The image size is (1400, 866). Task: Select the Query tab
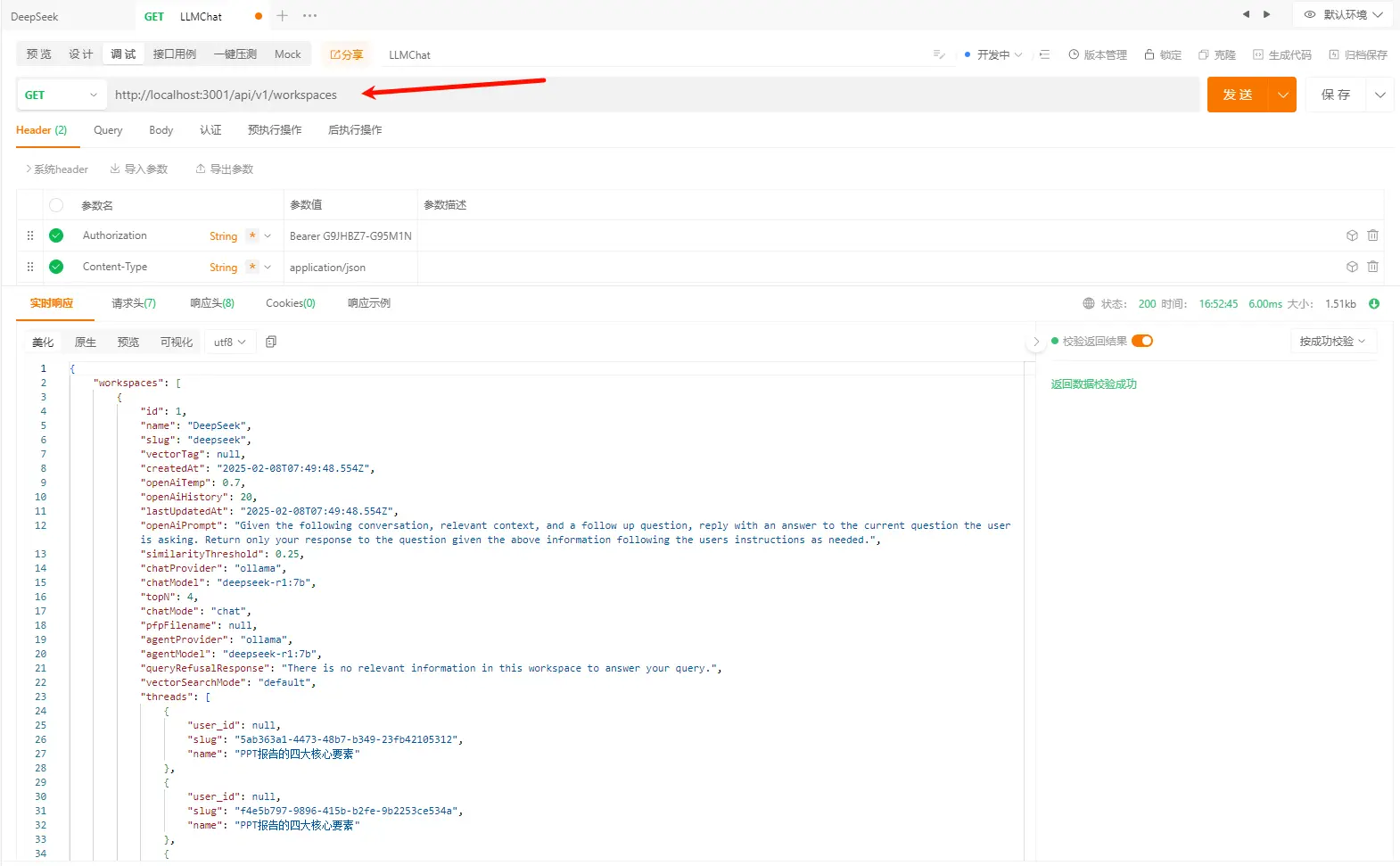tap(108, 130)
